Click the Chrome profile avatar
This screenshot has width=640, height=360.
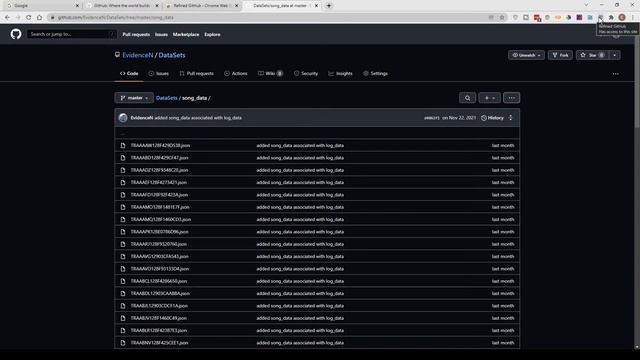pos(622,18)
